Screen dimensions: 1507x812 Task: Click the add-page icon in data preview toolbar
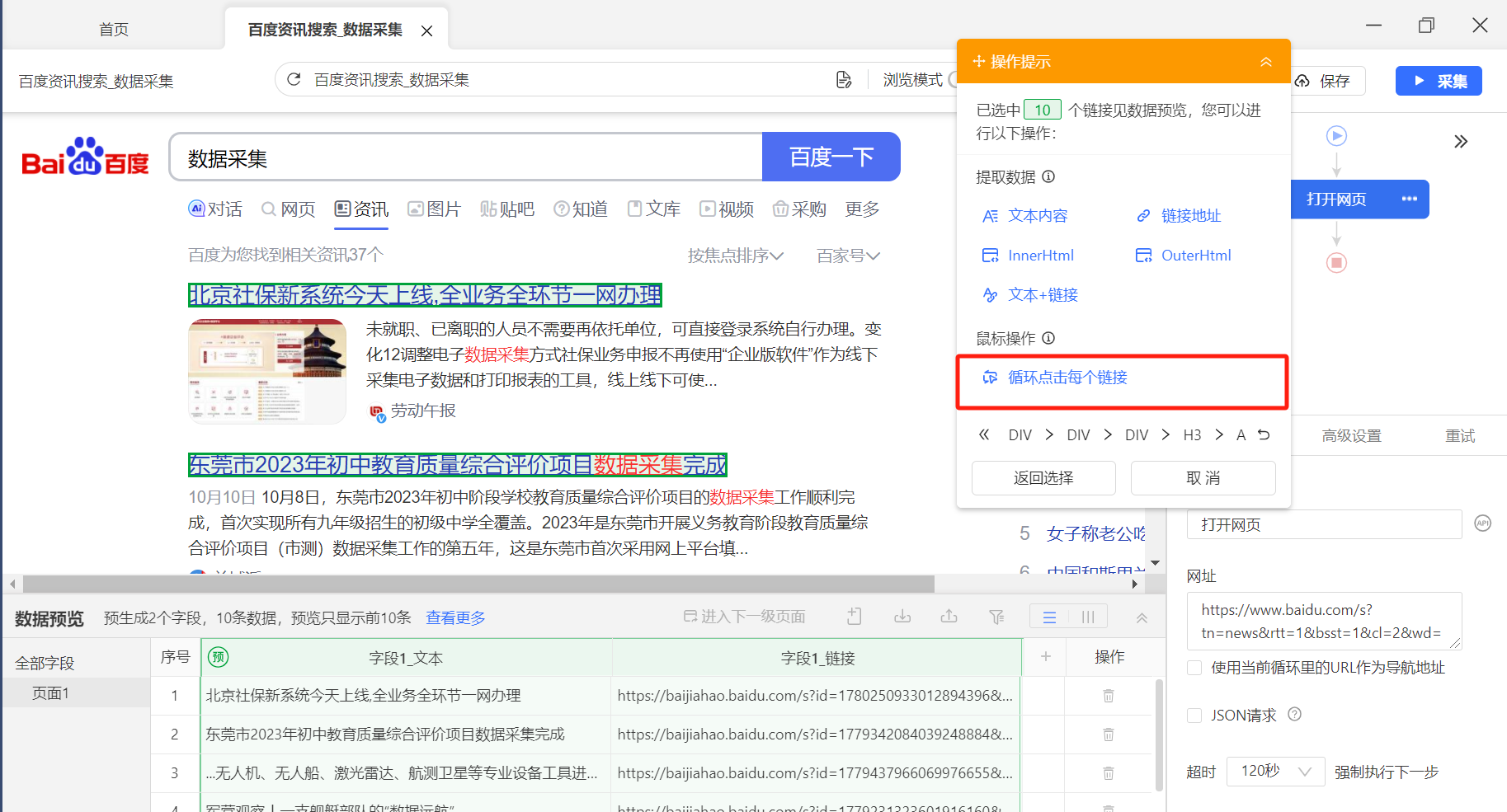tap(855, 617)
